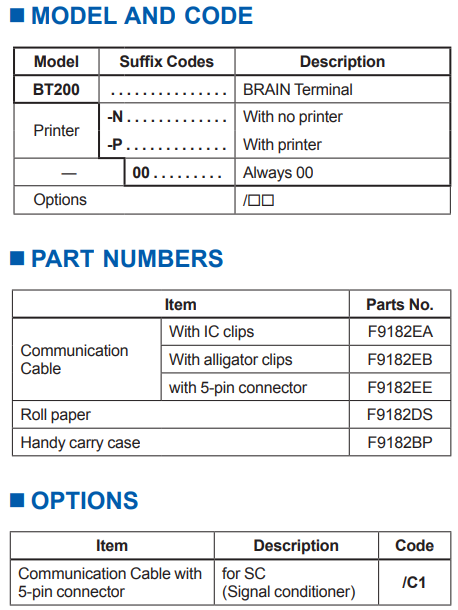Click the /C1 option code
This screenshot has height=610, width=458.
[414, 582]
